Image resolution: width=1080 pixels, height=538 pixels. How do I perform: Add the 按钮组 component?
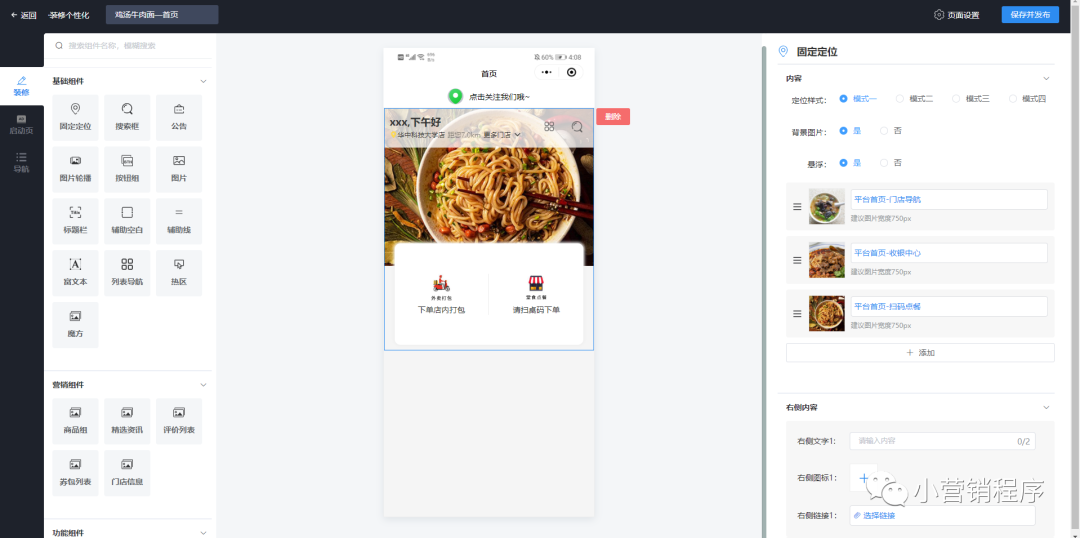click(127, 169)
